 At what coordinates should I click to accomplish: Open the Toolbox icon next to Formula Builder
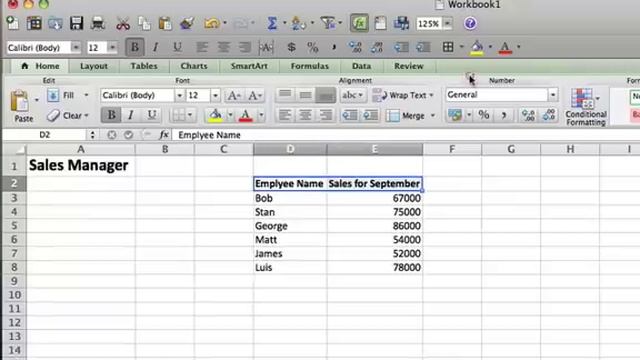pyautogui.click(x=380, y=23)
